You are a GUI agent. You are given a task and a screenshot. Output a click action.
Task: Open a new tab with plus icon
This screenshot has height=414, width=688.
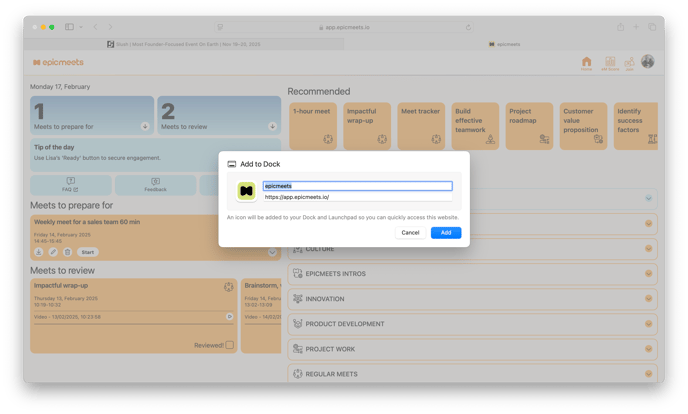point(636,27)
